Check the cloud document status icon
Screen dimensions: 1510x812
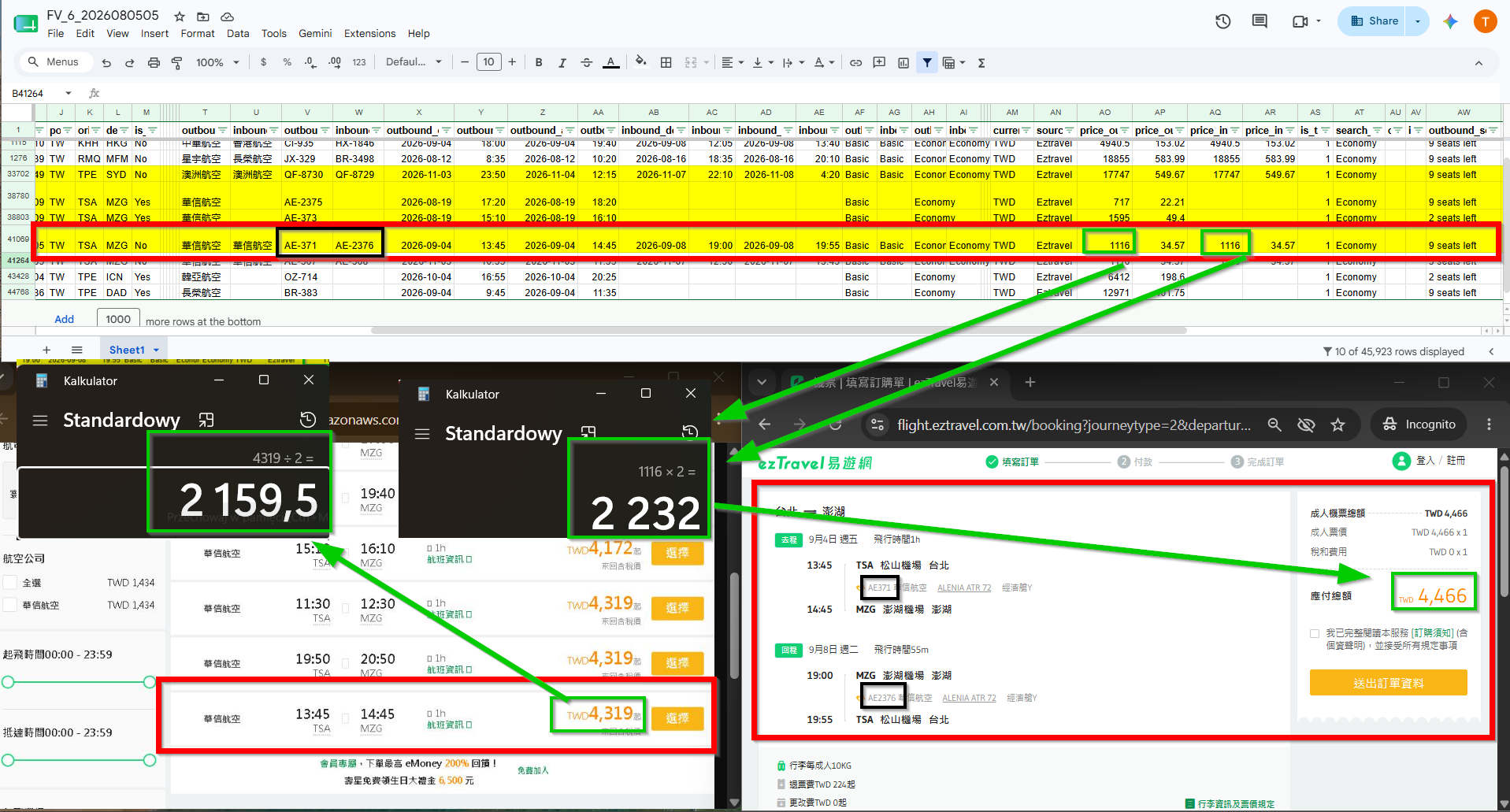point(227,17)
